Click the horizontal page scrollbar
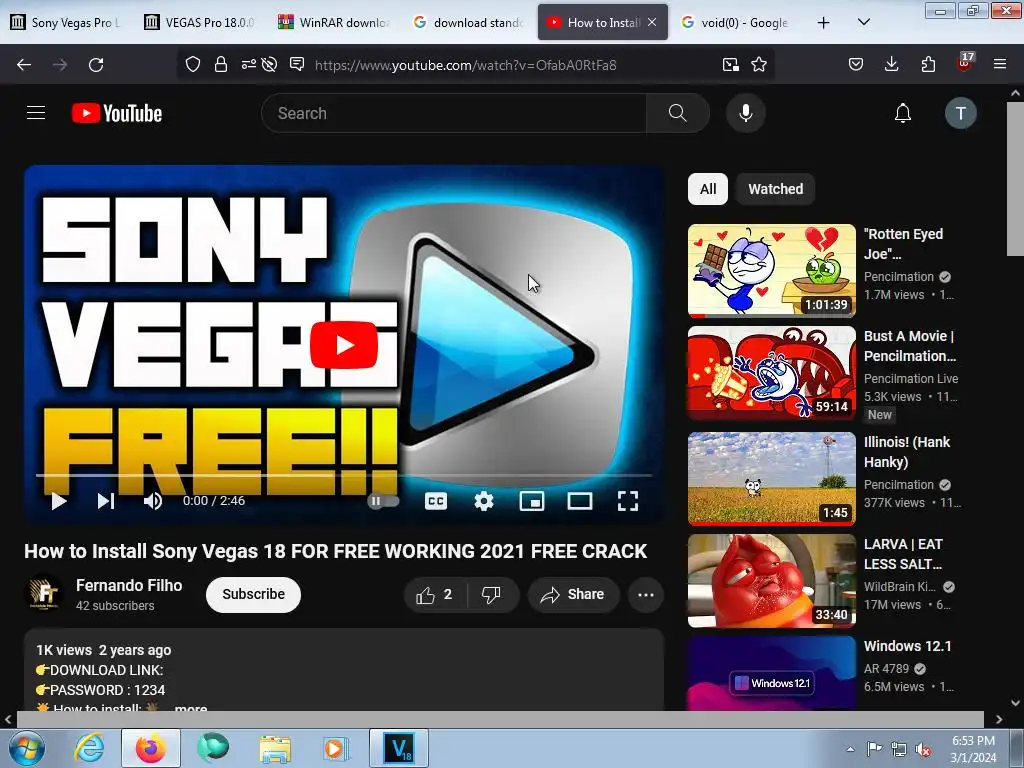Viewport: 1024px width, 768px height. [500, 719]
